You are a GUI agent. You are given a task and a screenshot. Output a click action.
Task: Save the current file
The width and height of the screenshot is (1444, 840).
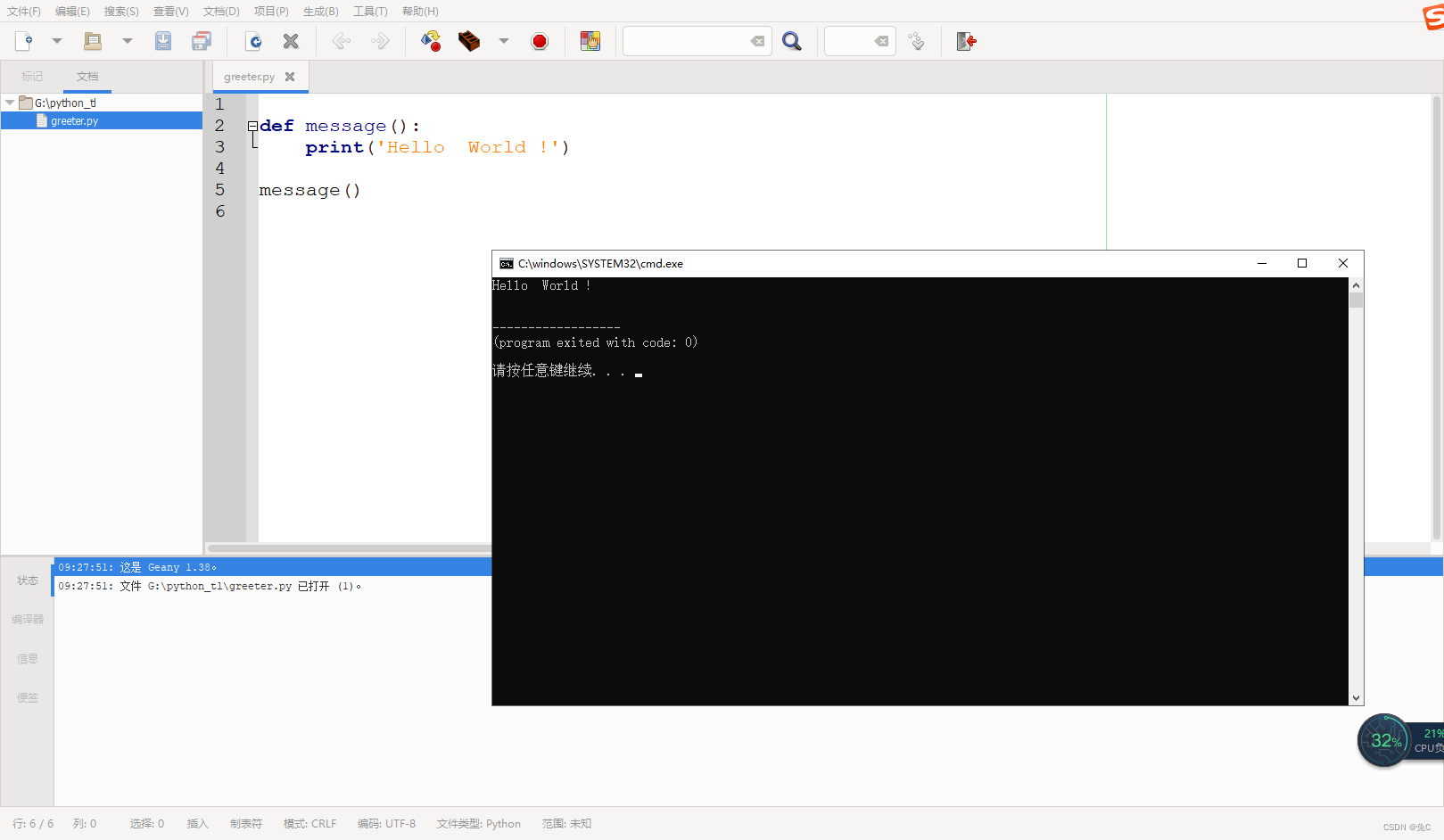point(163,41)
